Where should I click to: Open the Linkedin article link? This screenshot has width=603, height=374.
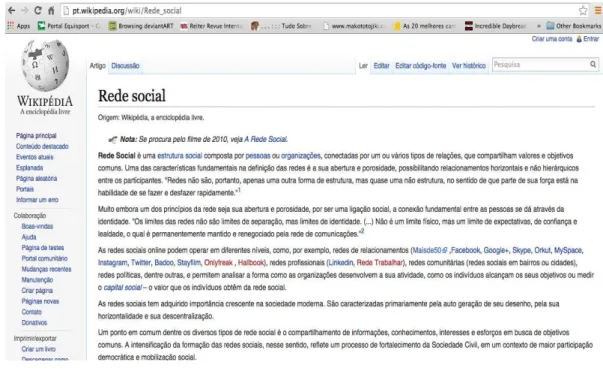pos(341,263)
